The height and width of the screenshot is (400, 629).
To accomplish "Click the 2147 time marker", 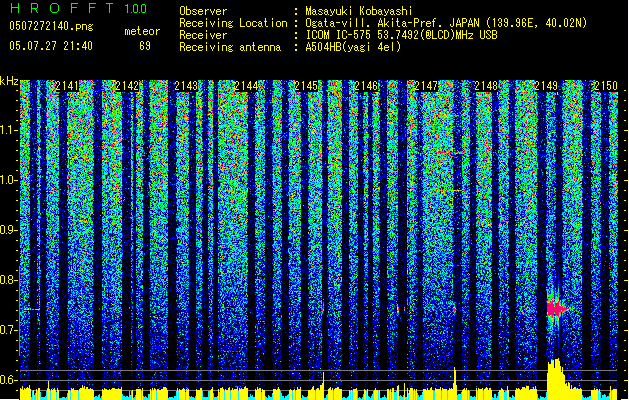I will pos(426,86).
